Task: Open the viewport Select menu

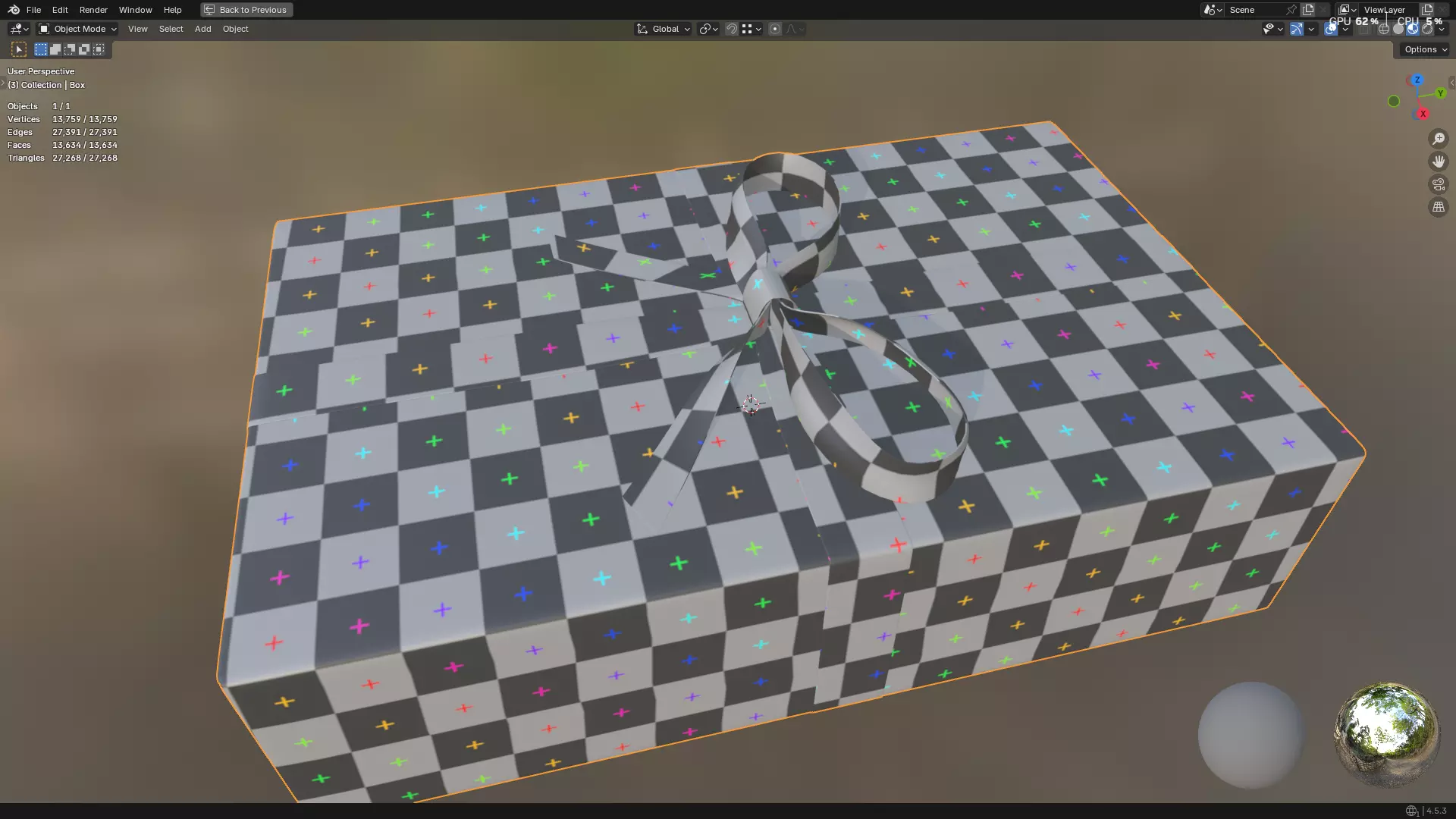Action: (x=171, y=29)
